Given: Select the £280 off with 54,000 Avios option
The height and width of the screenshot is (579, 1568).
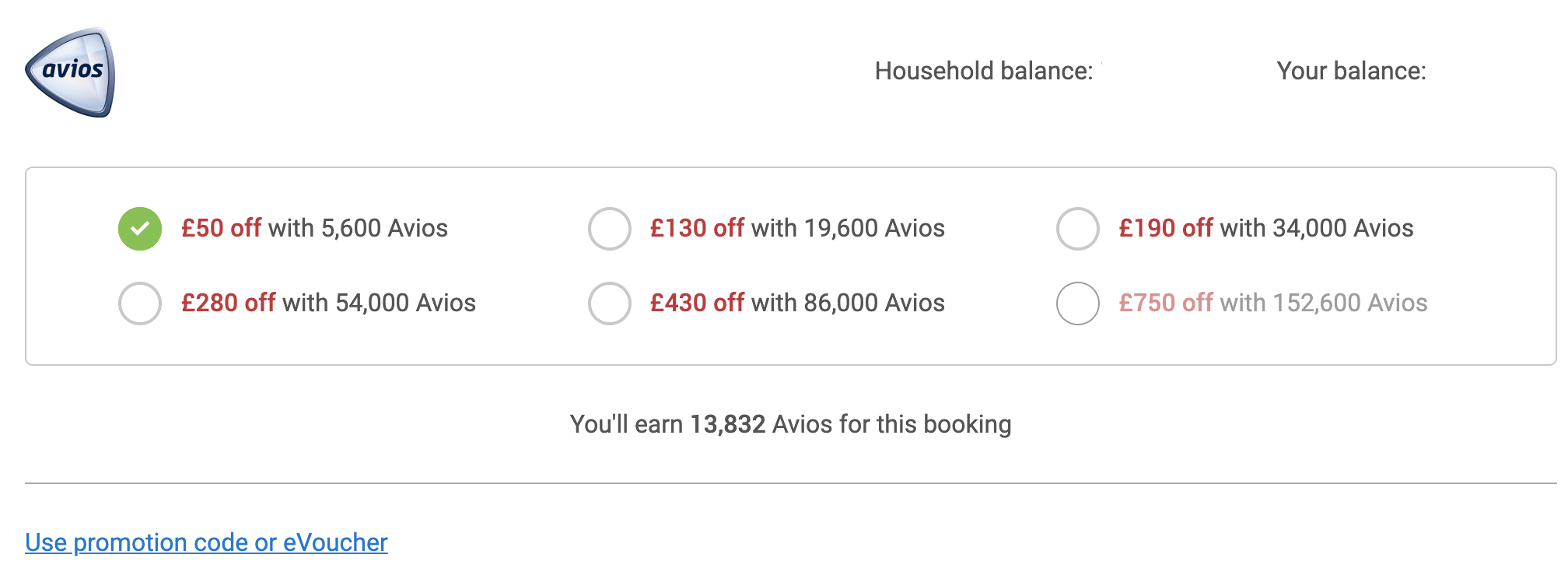Looking at the screenshot, I should [140, 304].
